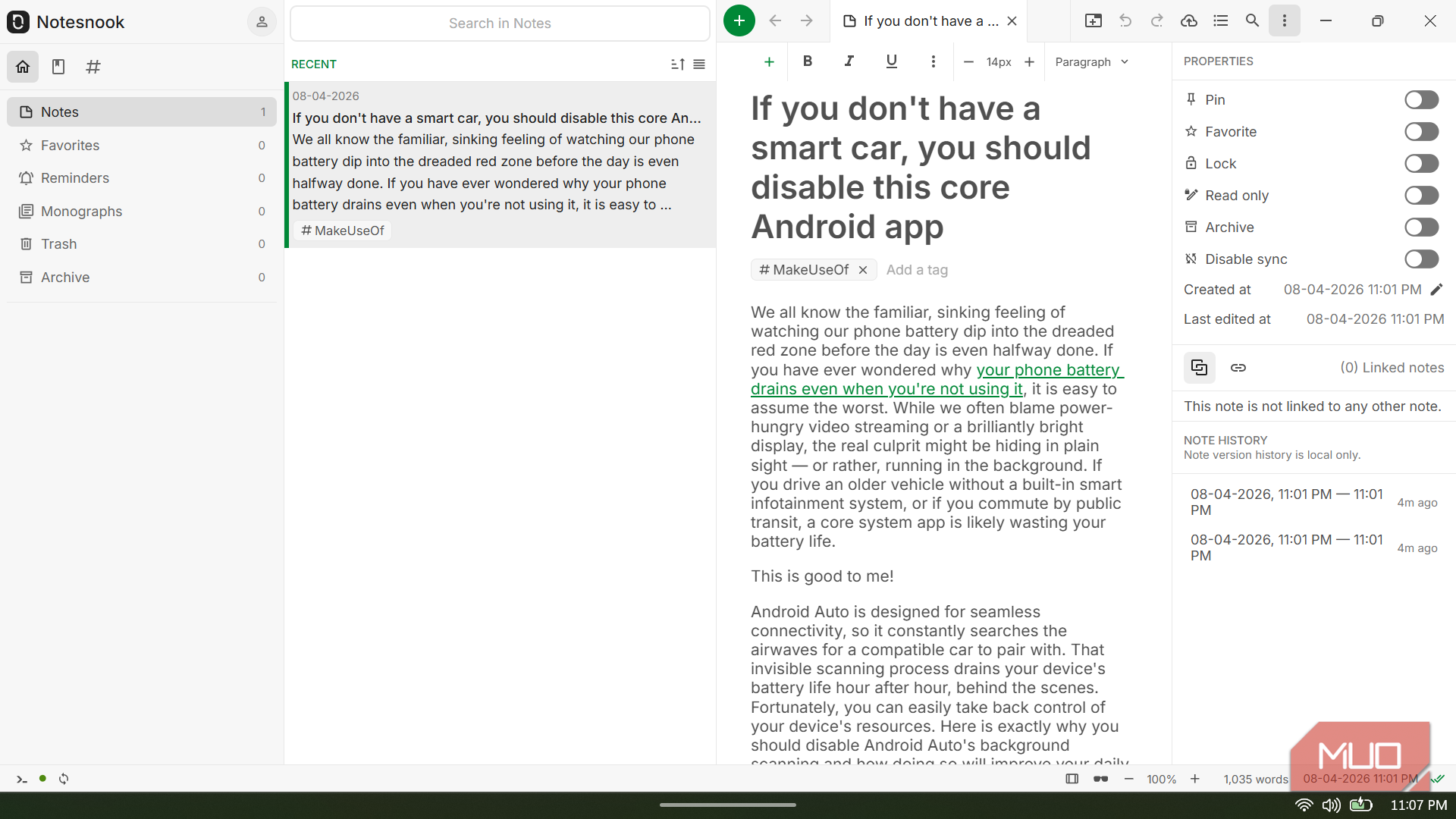Click sync status icon in status bar
Screen dimensions: 1456x819
(64, 779)
